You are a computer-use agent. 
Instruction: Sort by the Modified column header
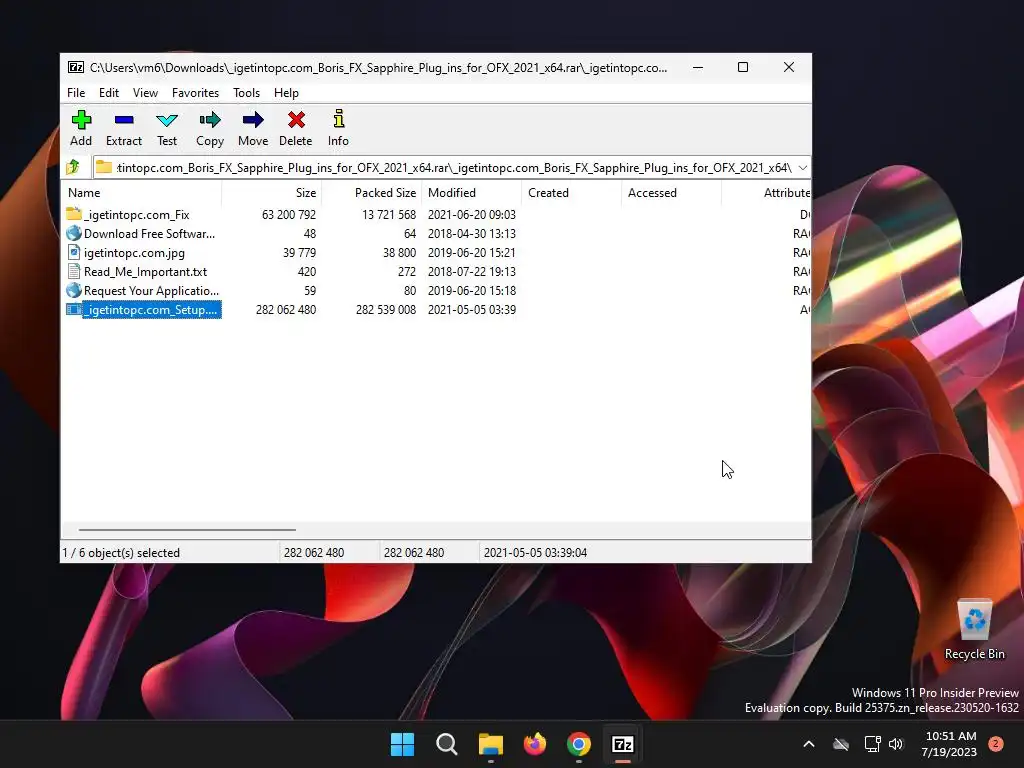click(472, 193)
